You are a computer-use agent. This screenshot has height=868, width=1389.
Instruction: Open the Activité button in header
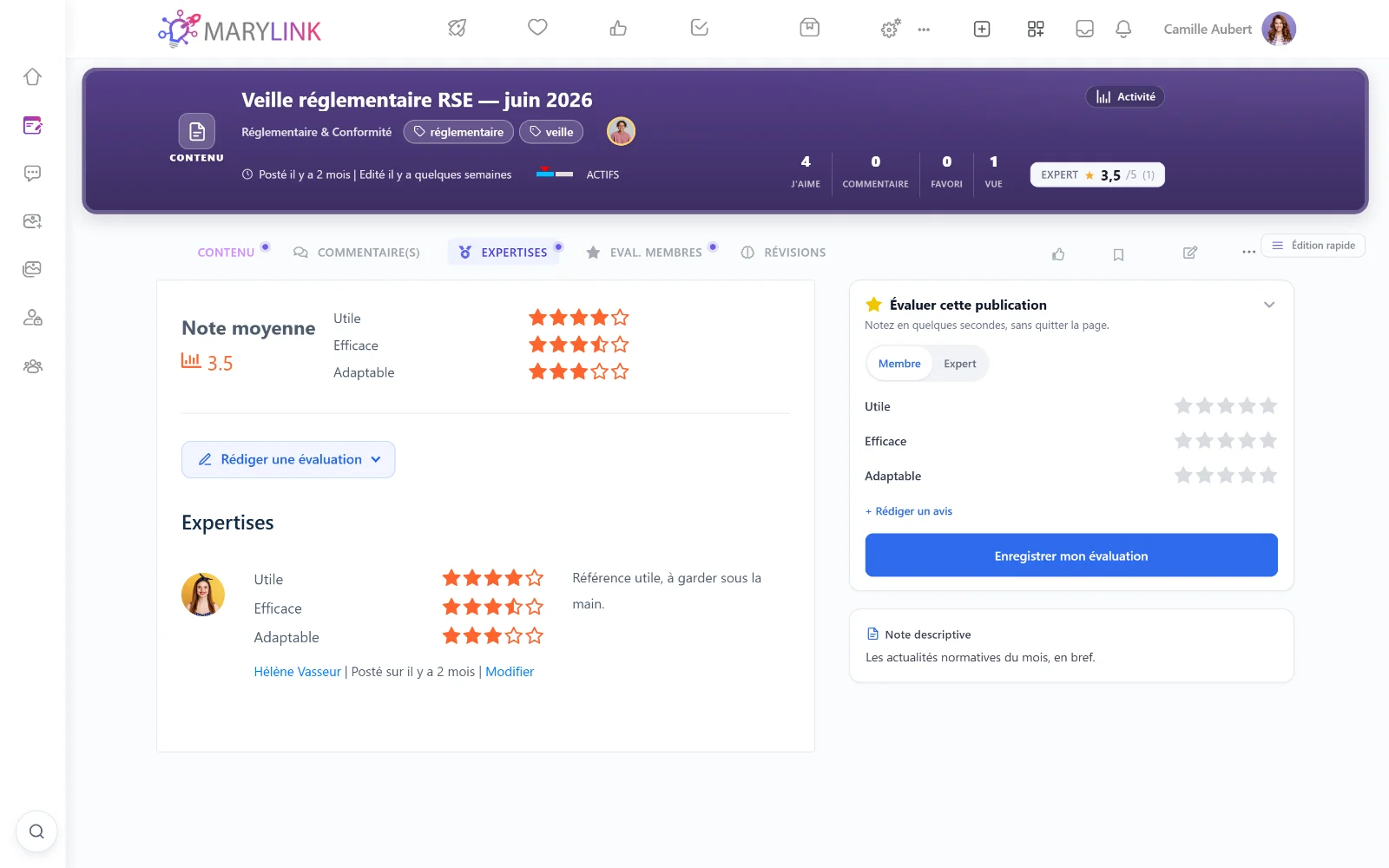(1125, 96)
